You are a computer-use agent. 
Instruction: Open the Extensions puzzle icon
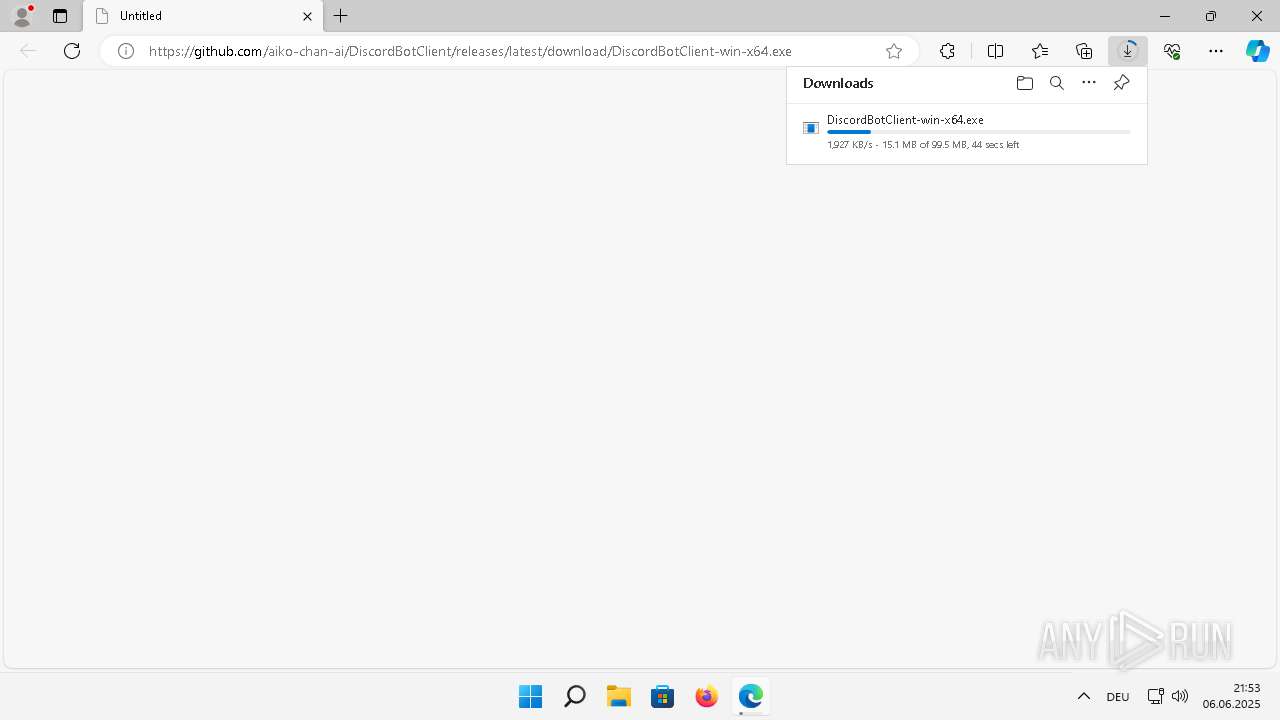point(947,51)
